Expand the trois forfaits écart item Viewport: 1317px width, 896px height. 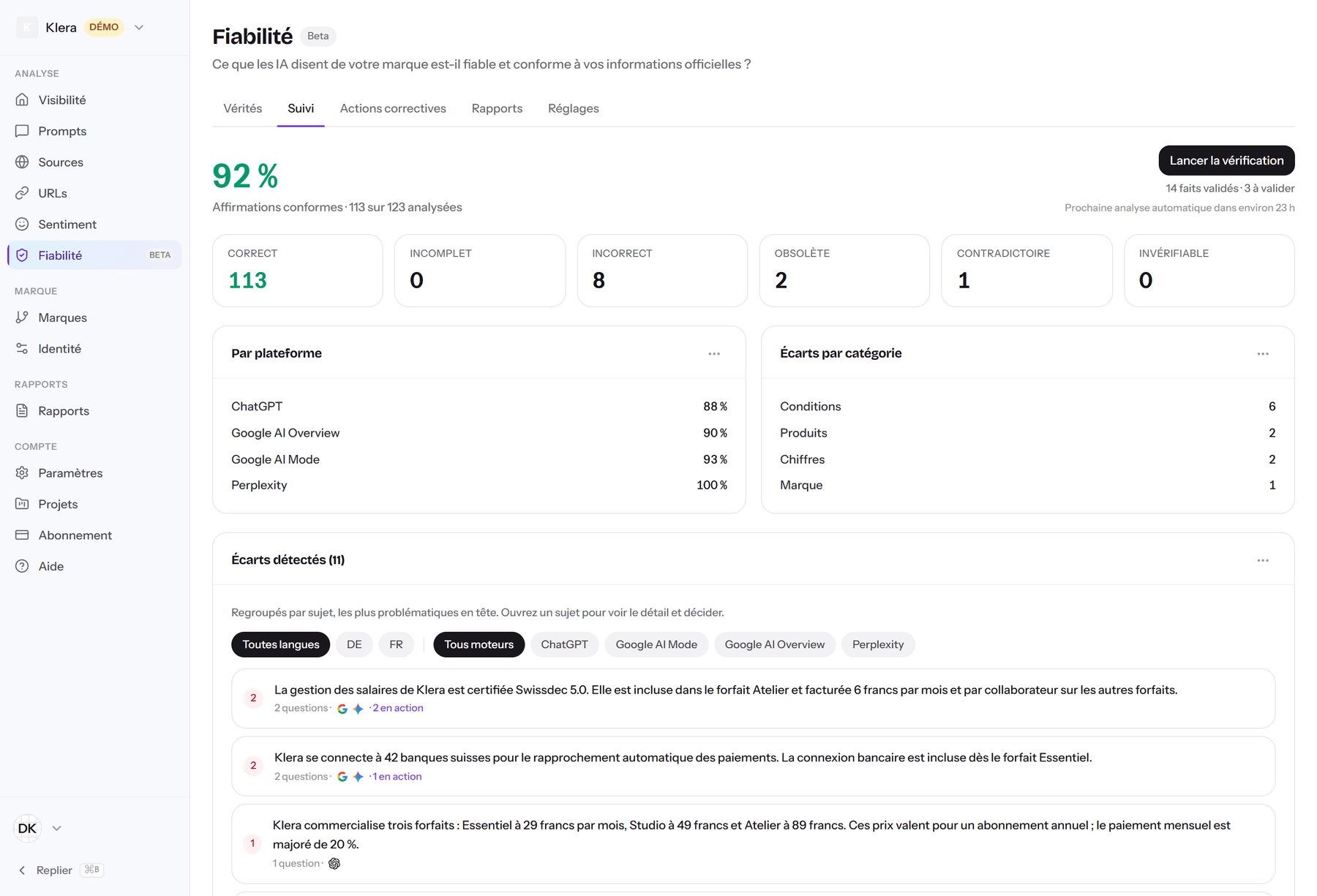[753, 844]
